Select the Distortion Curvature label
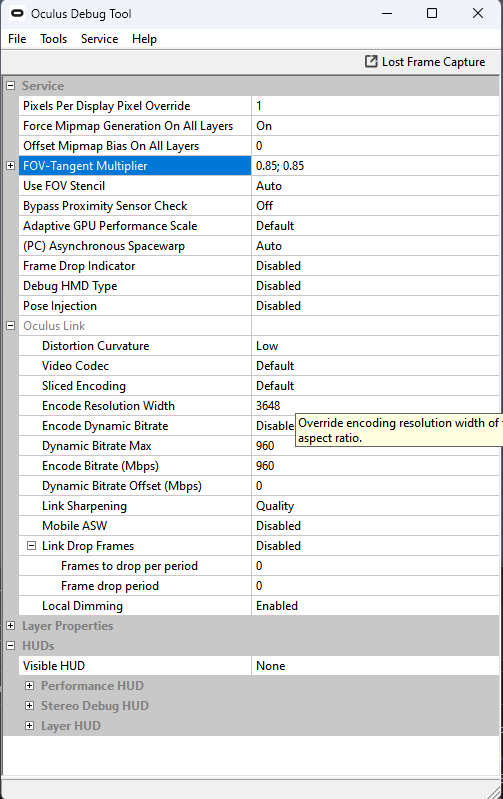Screen dimensions: 503x799 [x=95, y=346]
